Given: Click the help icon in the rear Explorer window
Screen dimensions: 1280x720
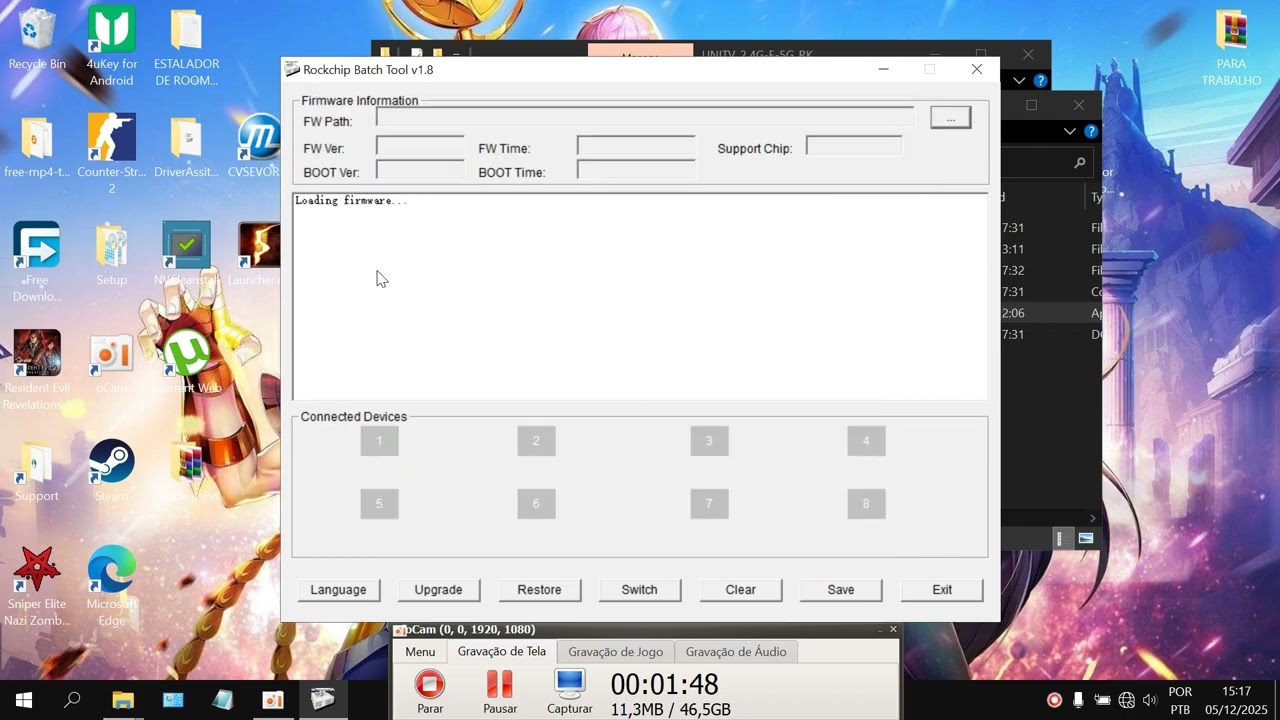Looking at the screenshot, I should click(x=1041, y=80).
